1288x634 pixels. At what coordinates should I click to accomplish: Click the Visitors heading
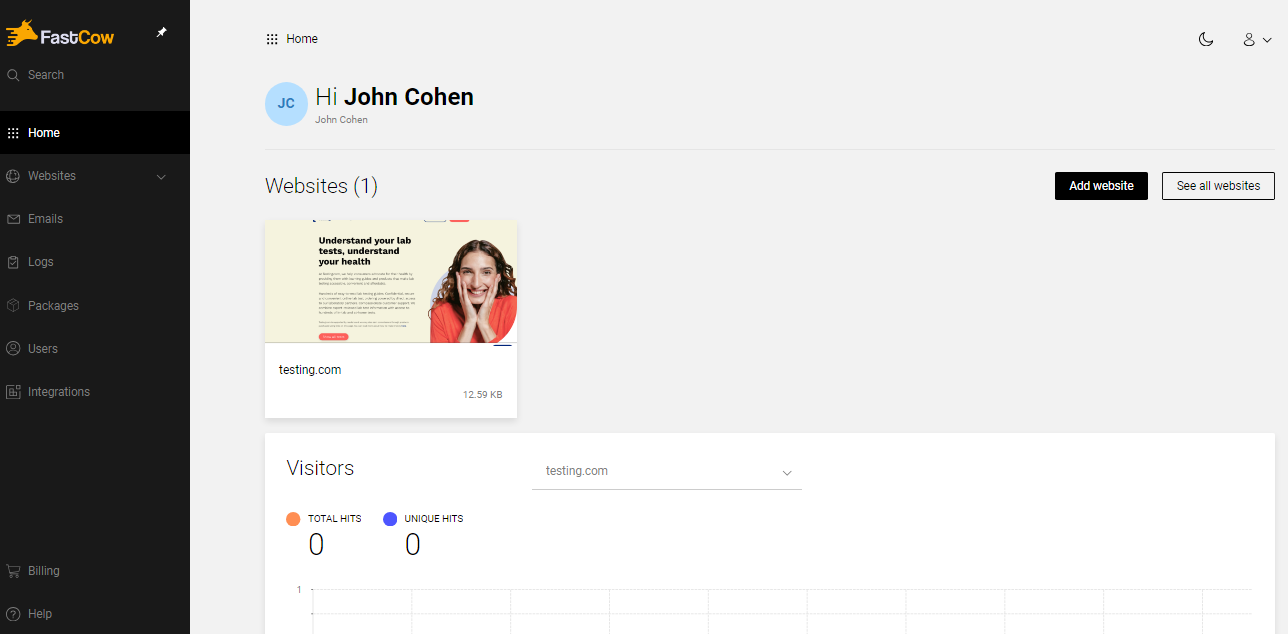click(320, 468)
